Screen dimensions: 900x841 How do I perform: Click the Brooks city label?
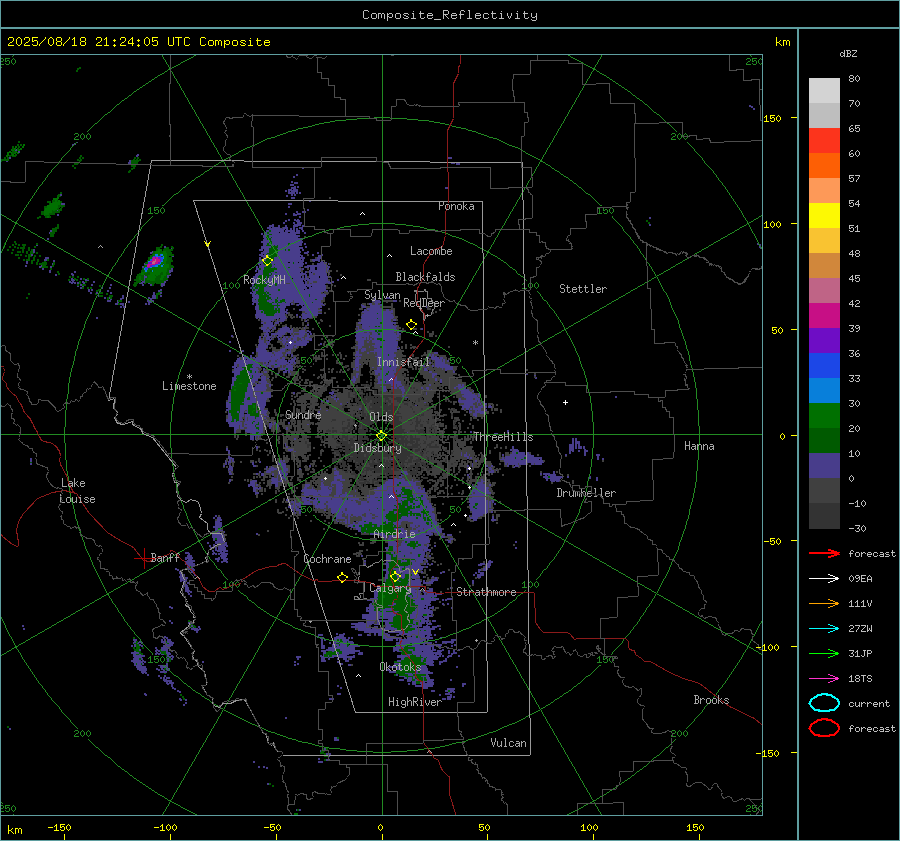(x=711, y=700)
